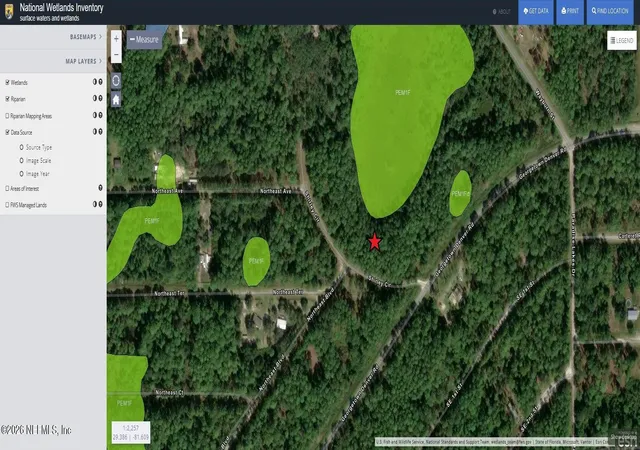
Task: Zoom in on the map
Action: pyautogui.click(x=116, y=39)
